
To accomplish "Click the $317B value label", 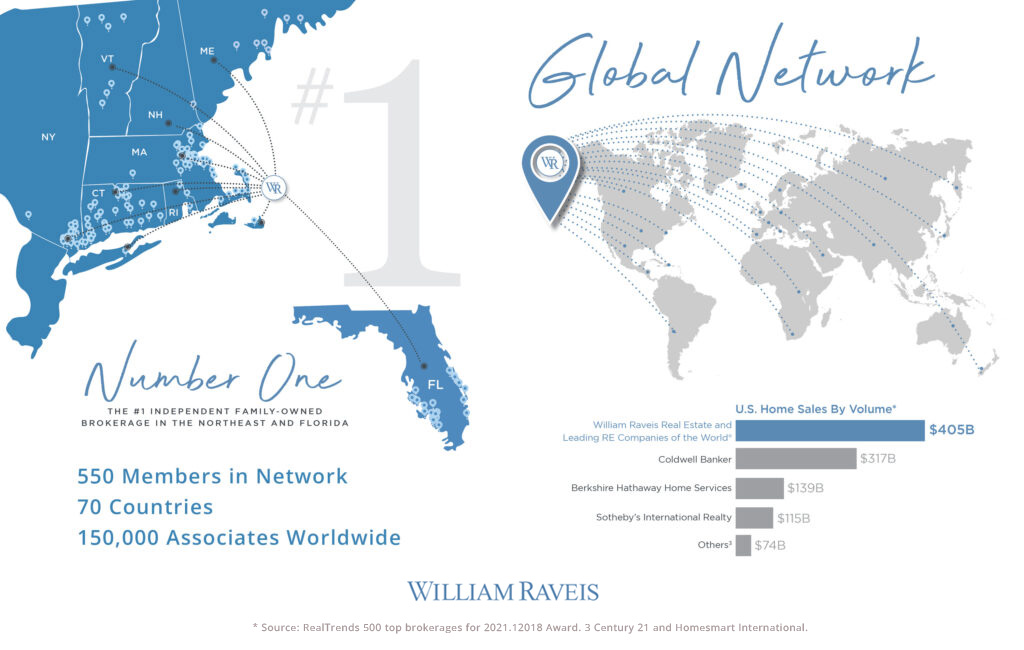I will click(878, 459).
